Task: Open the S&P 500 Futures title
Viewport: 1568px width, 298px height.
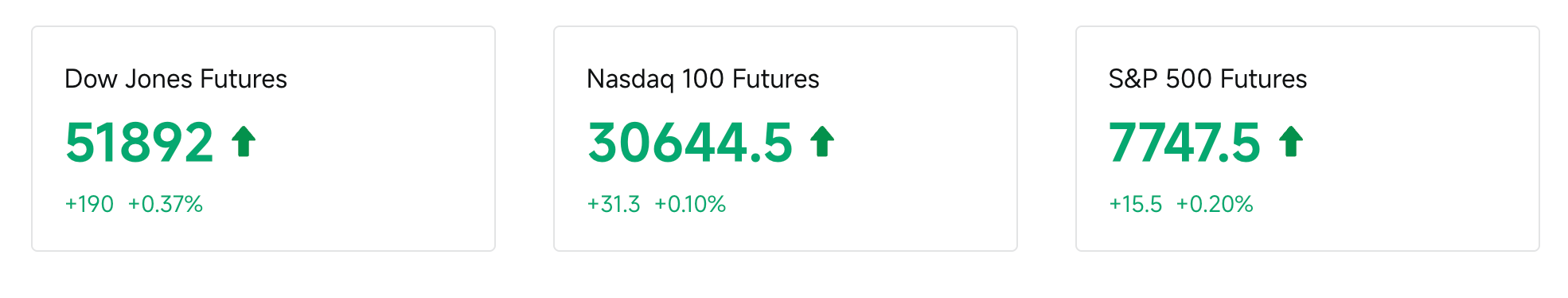Action: coord(1207,79)
